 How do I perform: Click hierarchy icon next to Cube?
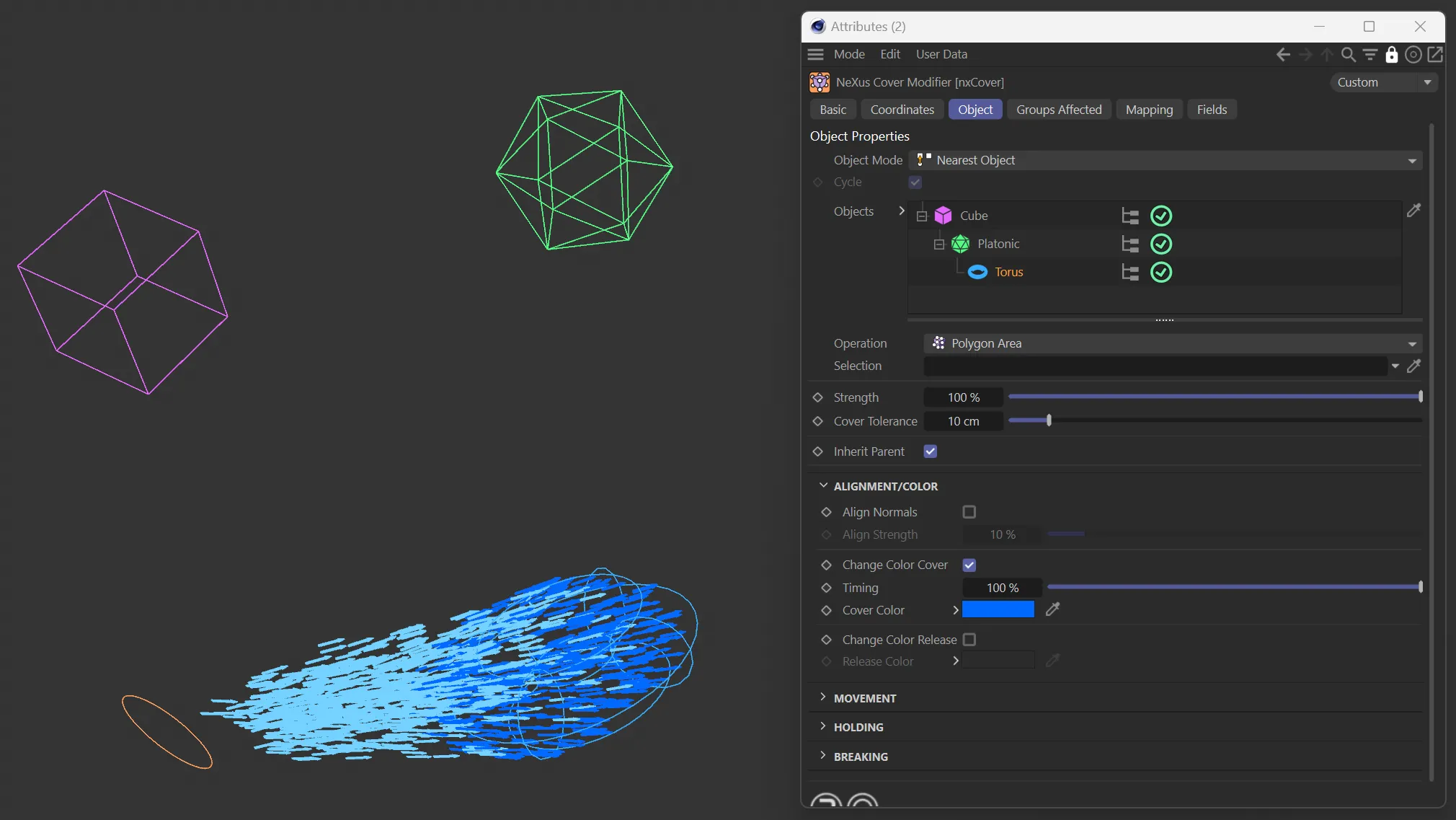[x=1130, y=216]
